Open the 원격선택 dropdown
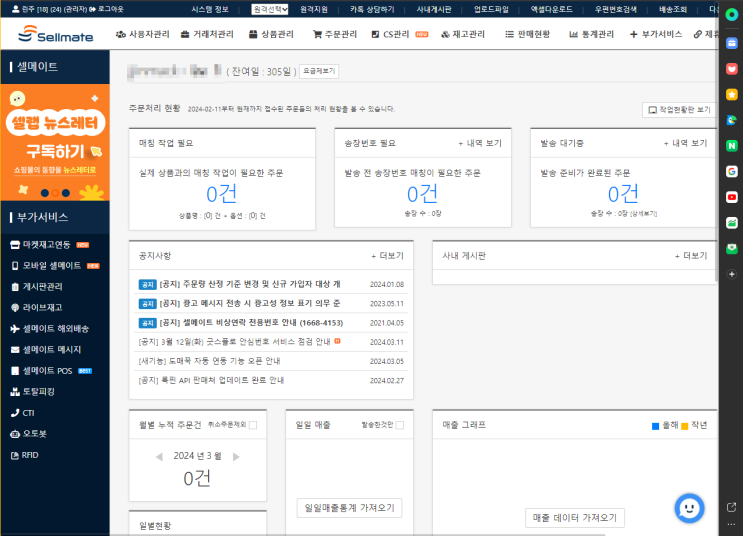The width and height of the screenshot is (743, 536). coord(270,9)
